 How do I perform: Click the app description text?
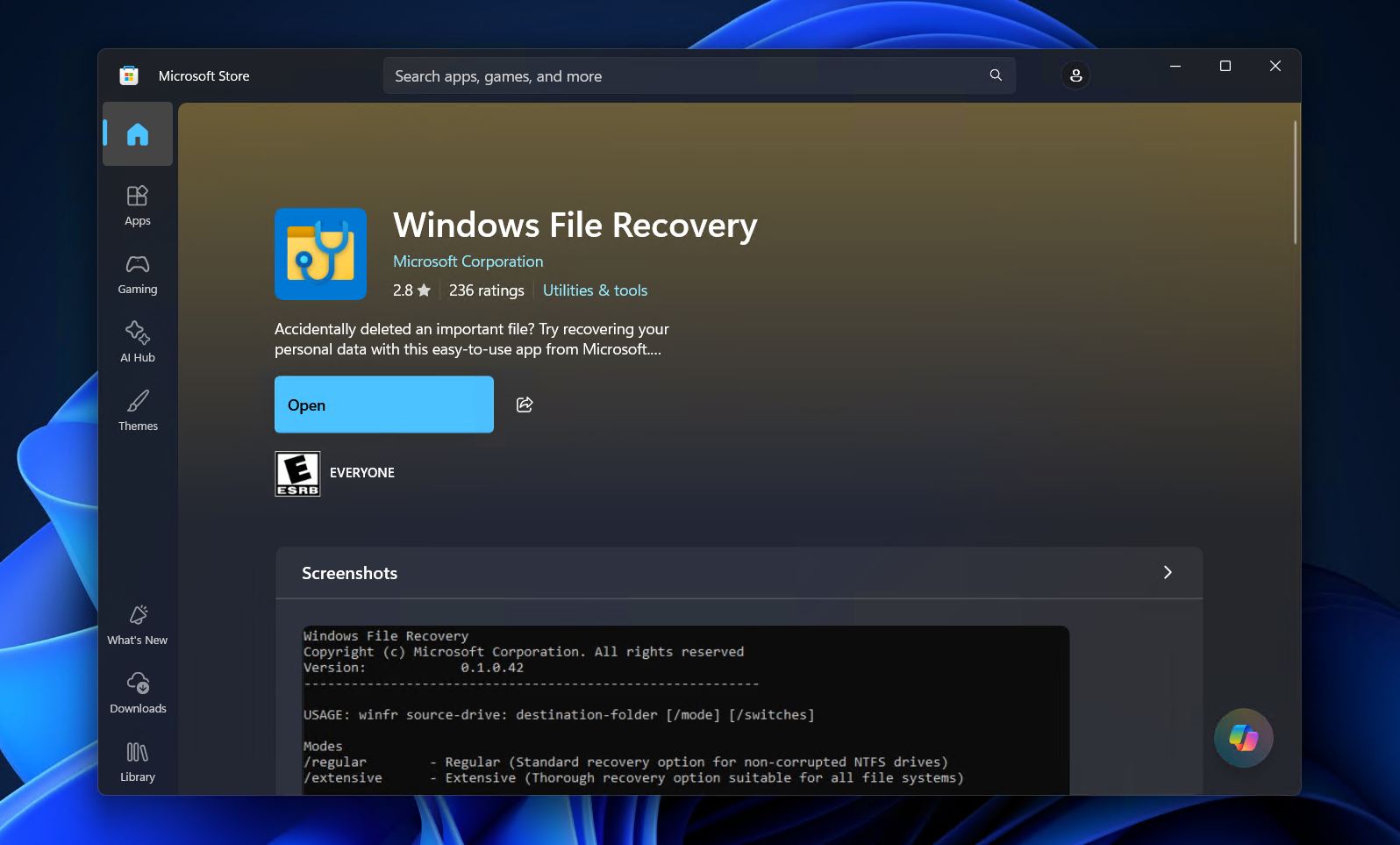point(472,339)
